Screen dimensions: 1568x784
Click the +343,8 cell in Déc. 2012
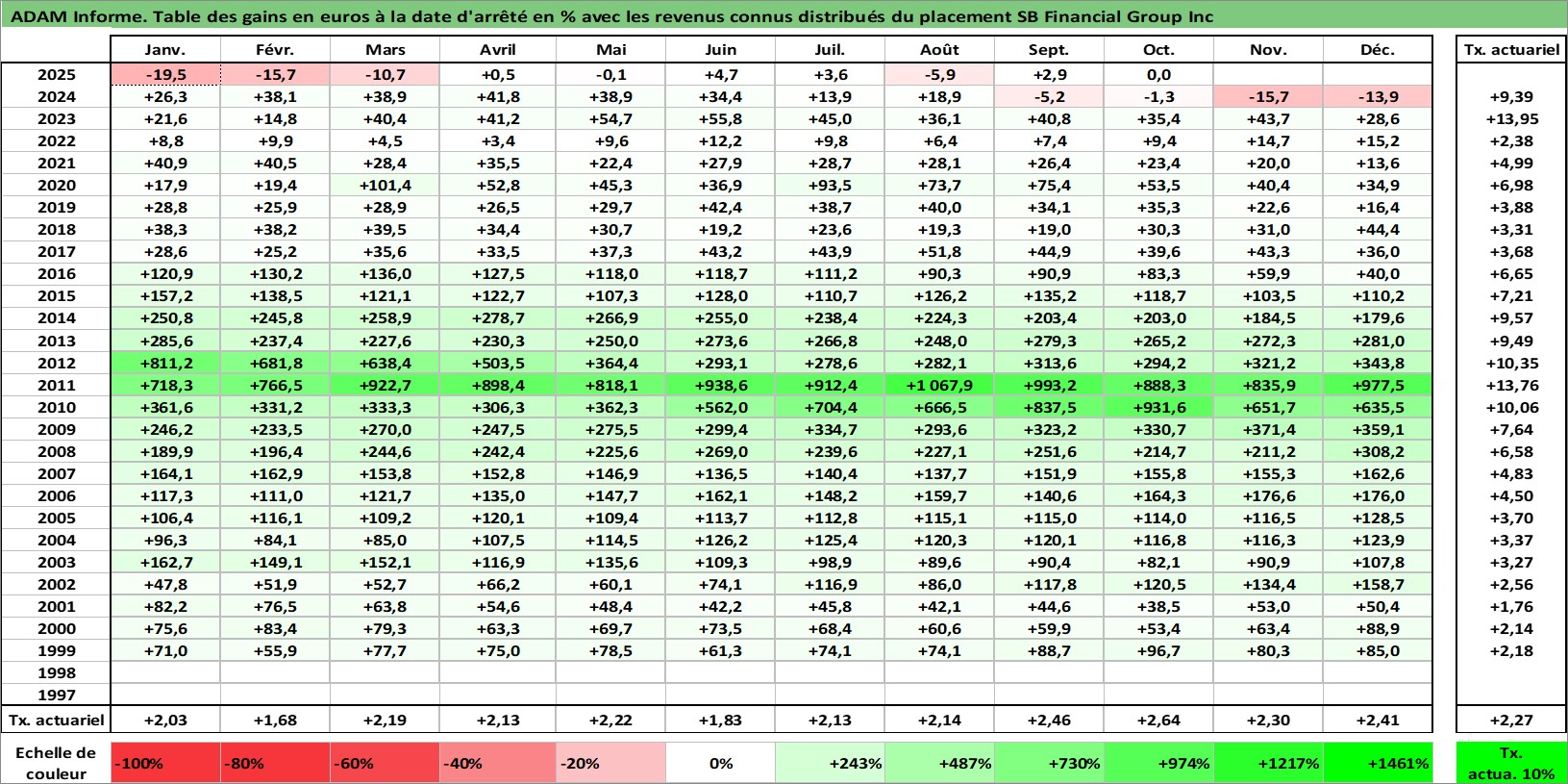click(1378, 363)
